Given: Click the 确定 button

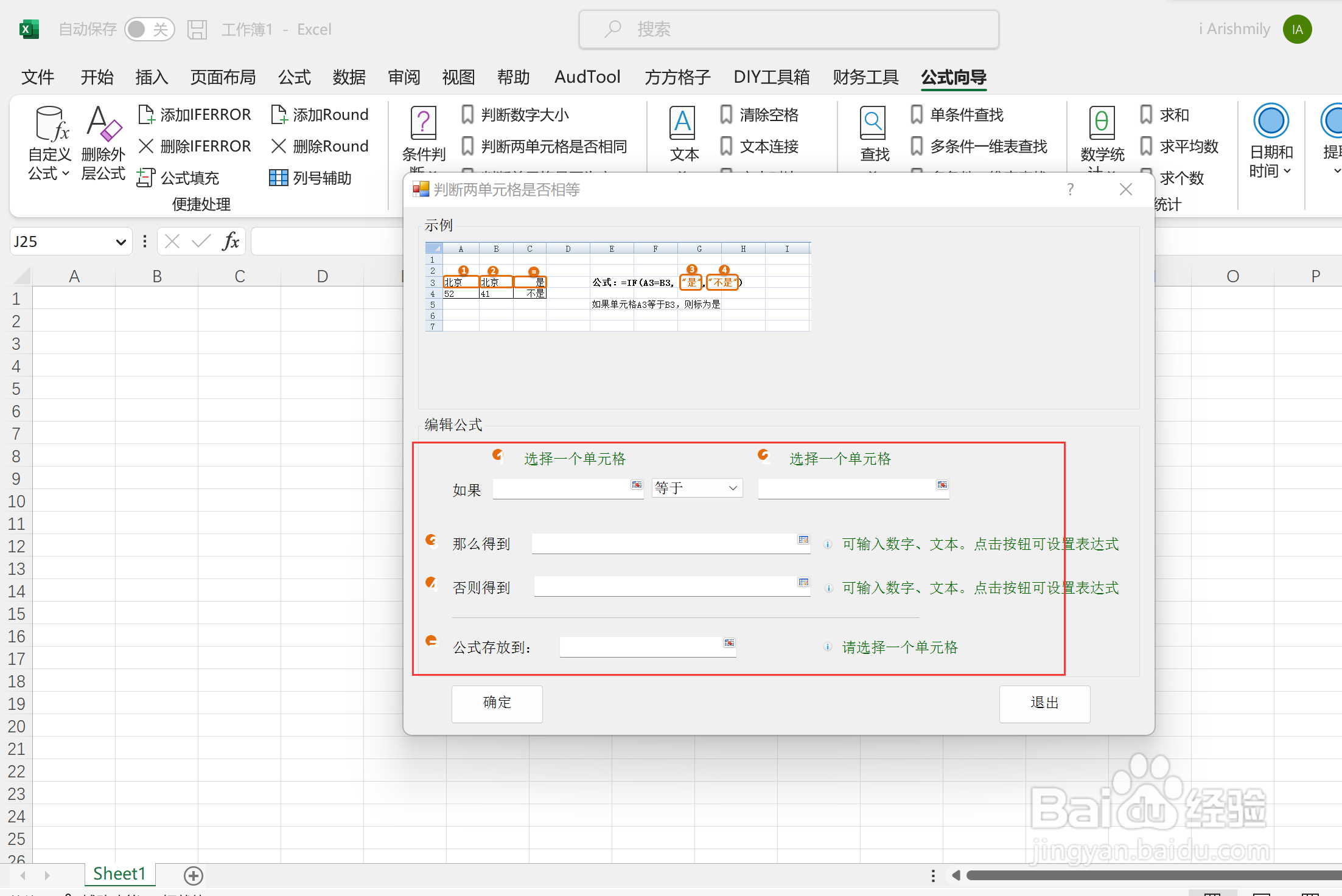Looking at the screenshot, I should click(497, 703).
